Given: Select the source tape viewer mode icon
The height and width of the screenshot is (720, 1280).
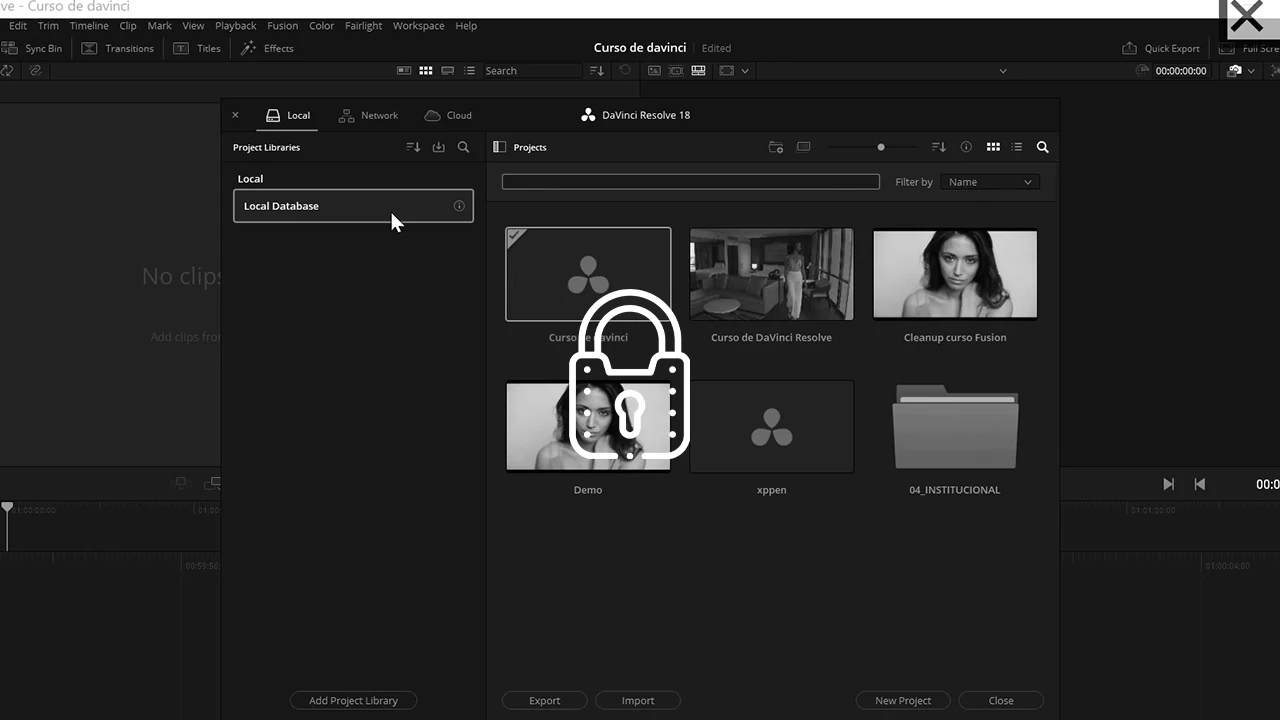Looking at the screenshot, I should tap(676, 71).
